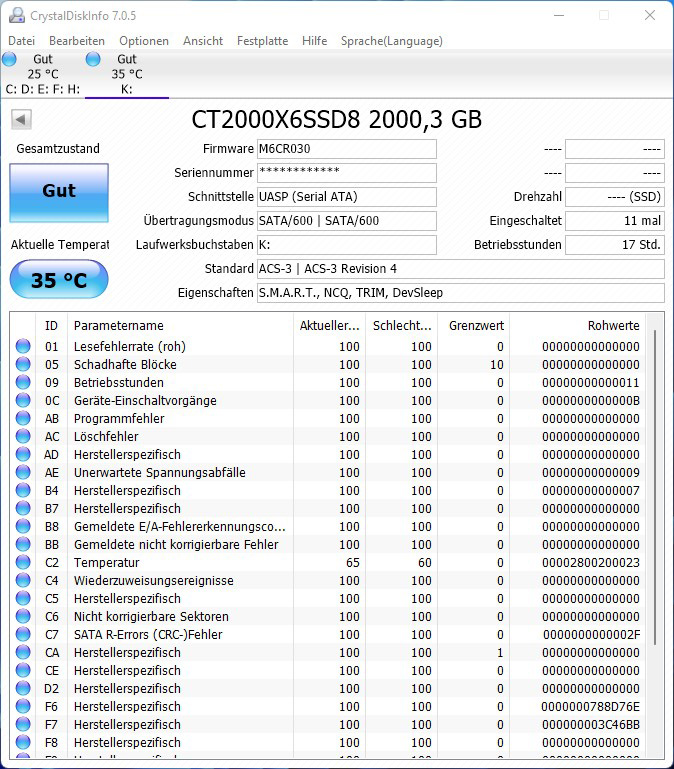The image size is (674, 769).
Task: Click the disk title CT2000X6SSD8 2000,3 GB
Action: [x=337, y=119]
